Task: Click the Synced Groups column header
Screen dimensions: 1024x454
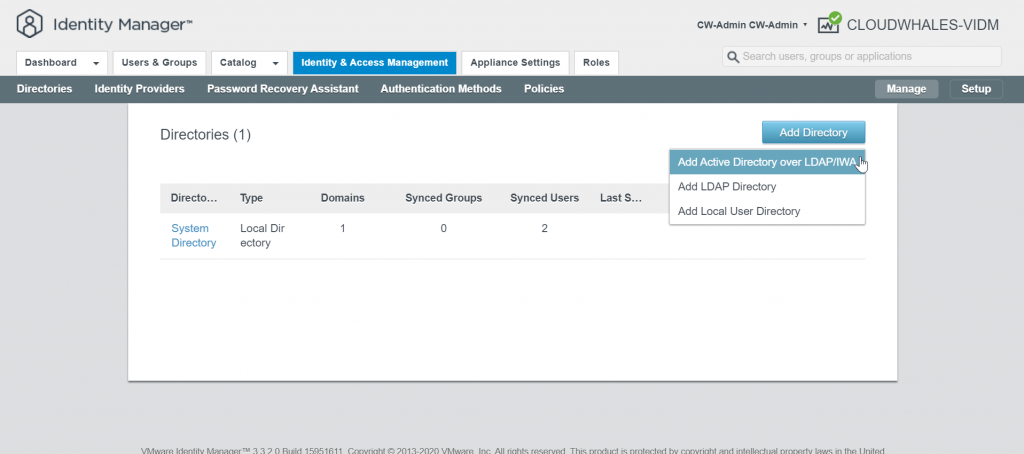Action: [443, 198]
